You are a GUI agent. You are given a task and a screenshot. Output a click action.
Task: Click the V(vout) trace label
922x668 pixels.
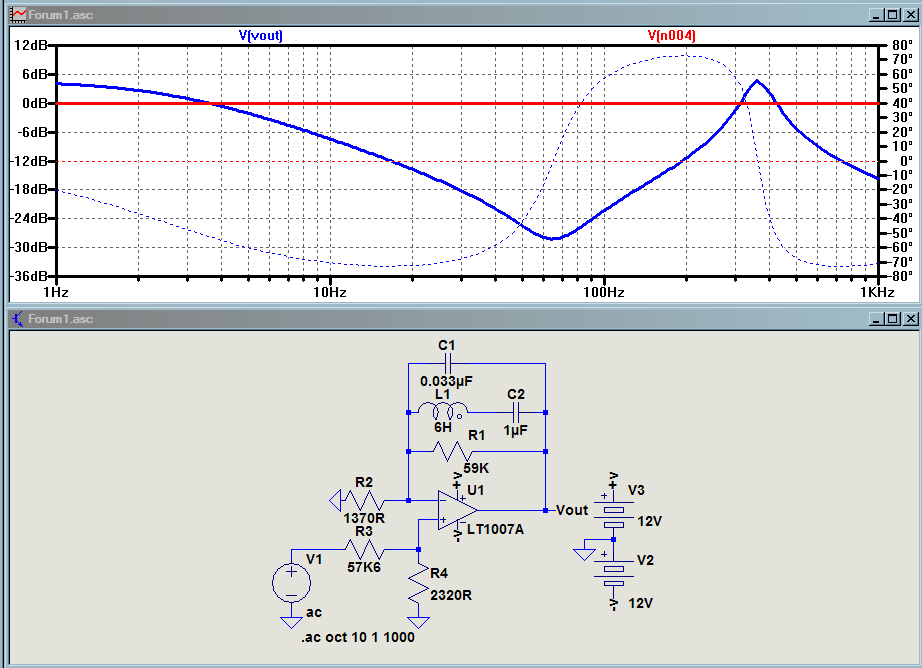click(x=260, y=35)
